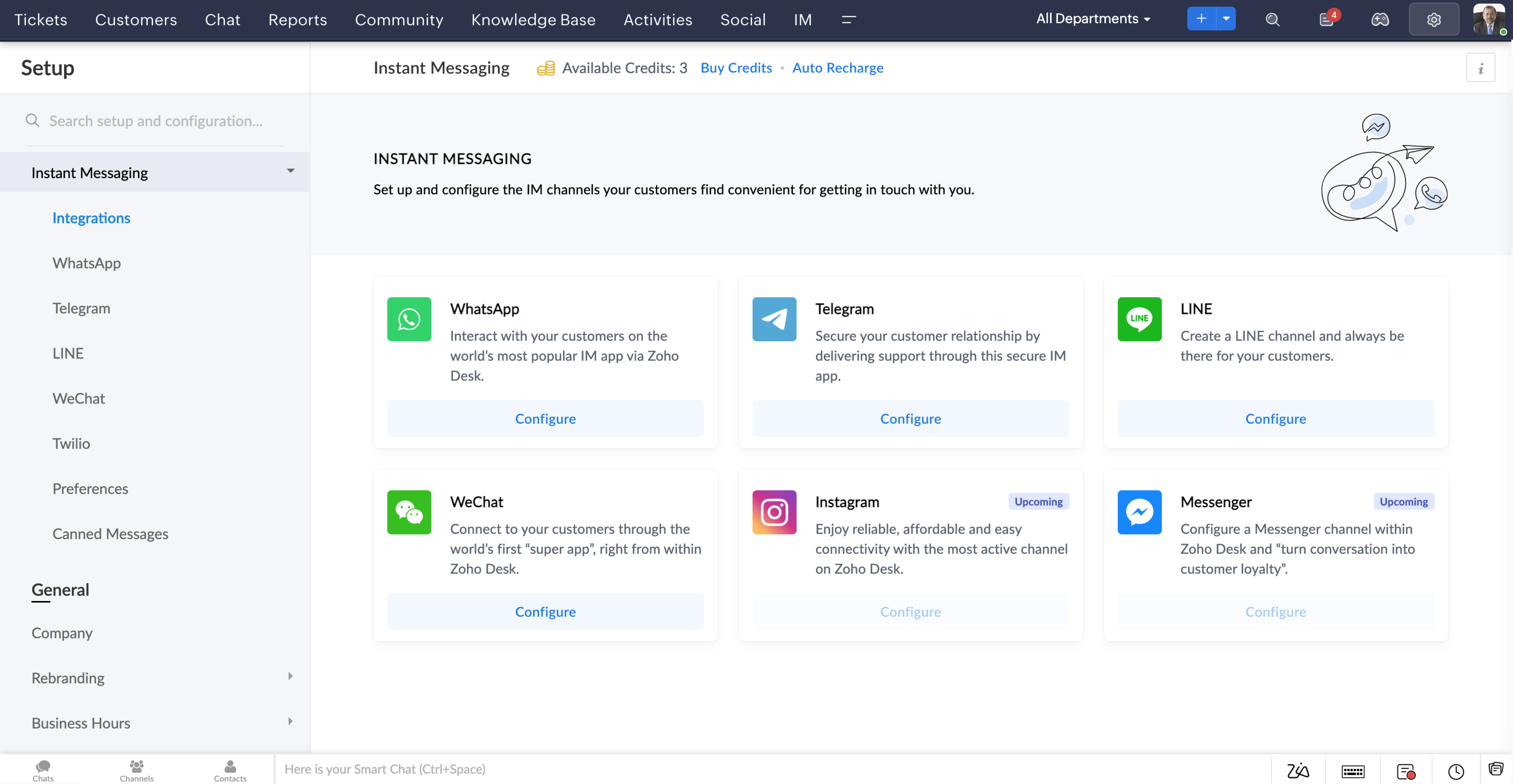The image size is (1513, 784).
Task: Click the keyboard icon in bottom bar
Action: [1353, 771]
